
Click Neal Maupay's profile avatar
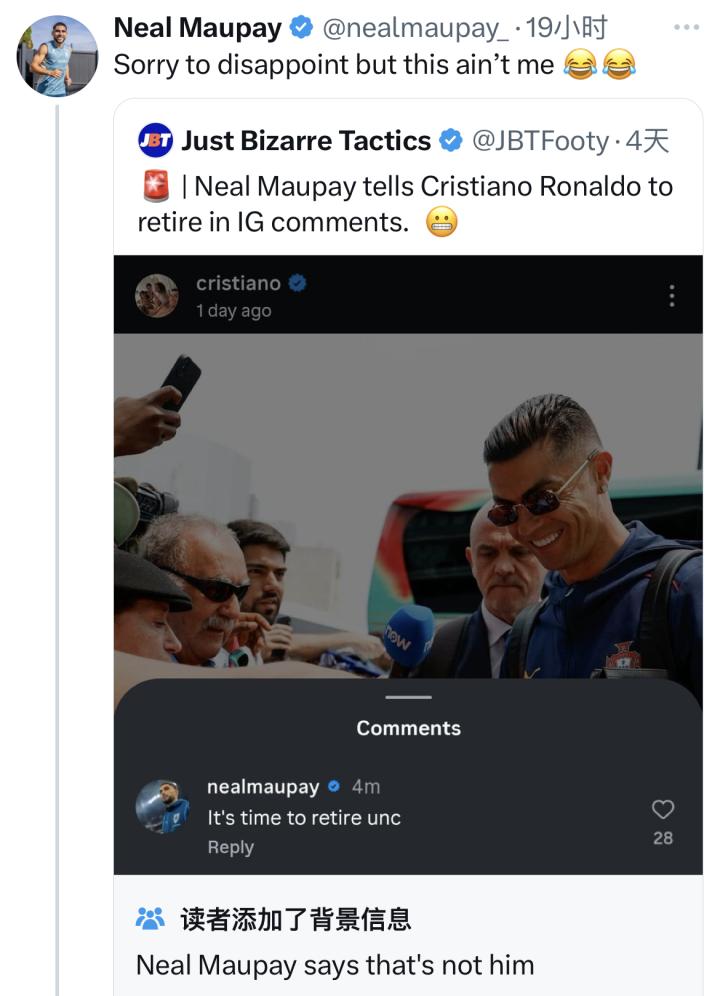click(x=58, y=56)
